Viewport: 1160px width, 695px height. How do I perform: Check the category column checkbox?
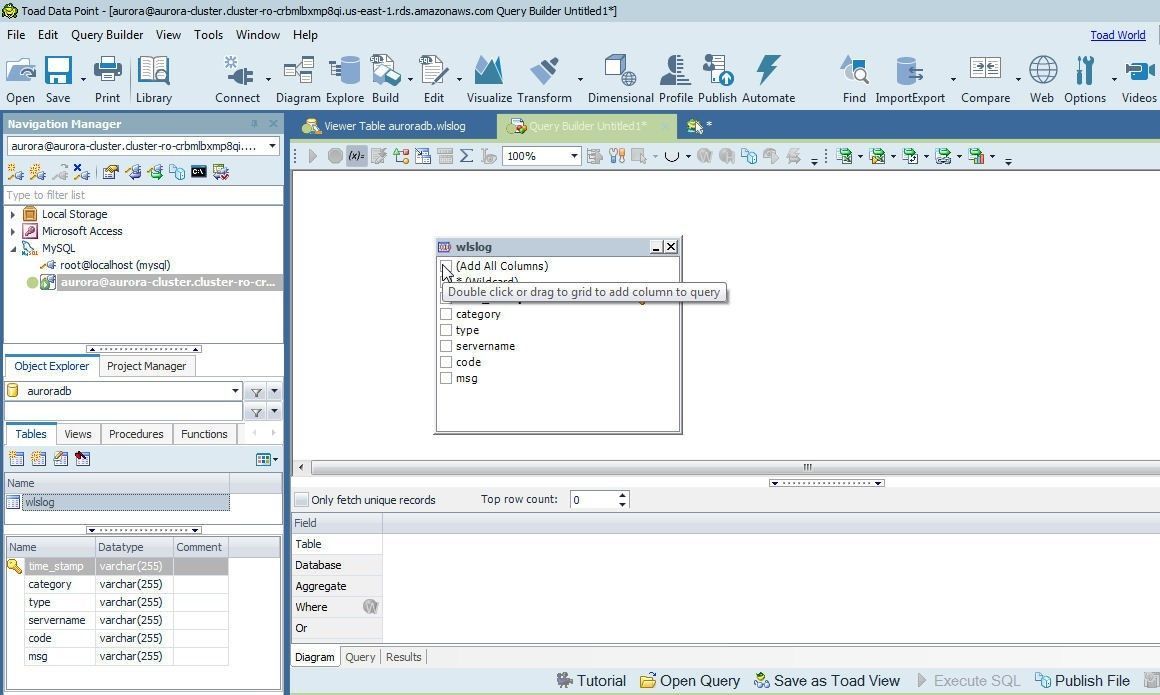pyautogui.click(x=446, y=314)
